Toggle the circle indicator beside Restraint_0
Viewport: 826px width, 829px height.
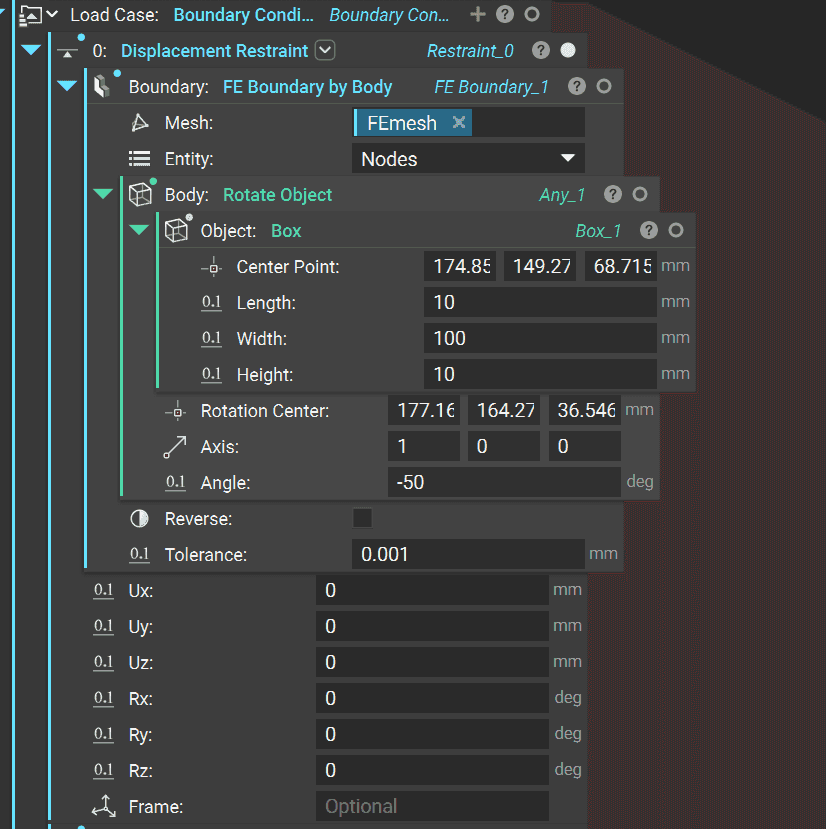568,51
